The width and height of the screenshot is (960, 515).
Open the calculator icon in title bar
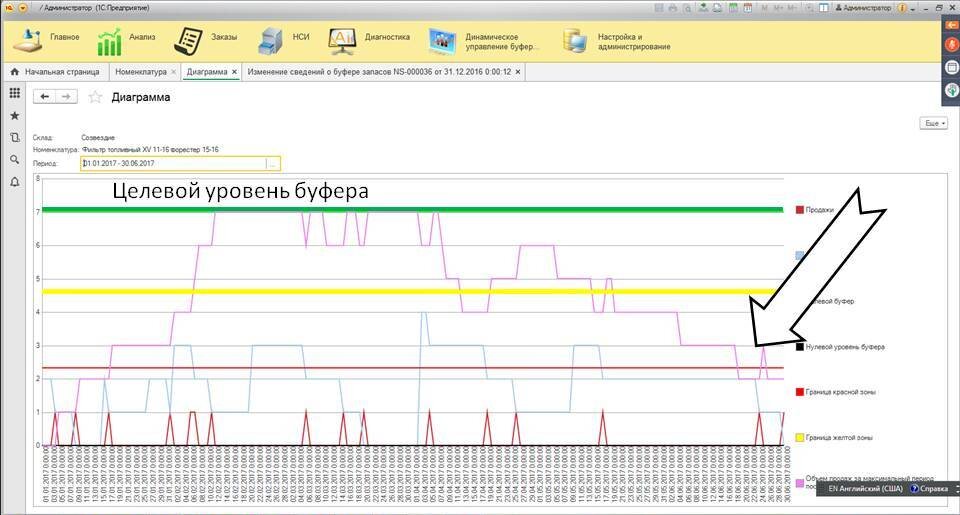click(x=733, y=8)
